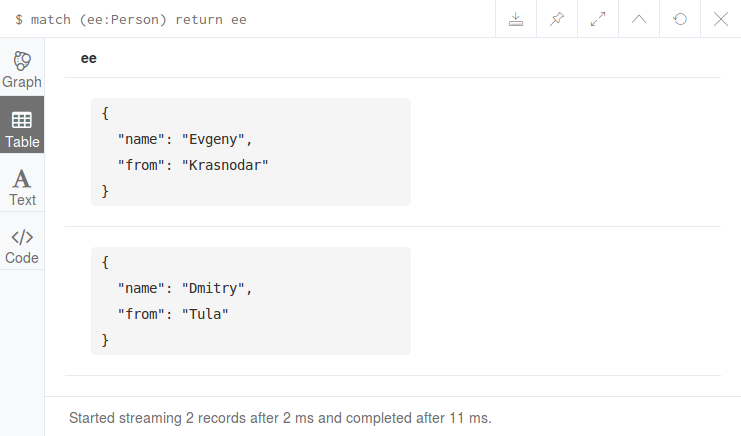Collapse the result frame
The height and width of the screenshot is (436, 741).
[639, 19]
